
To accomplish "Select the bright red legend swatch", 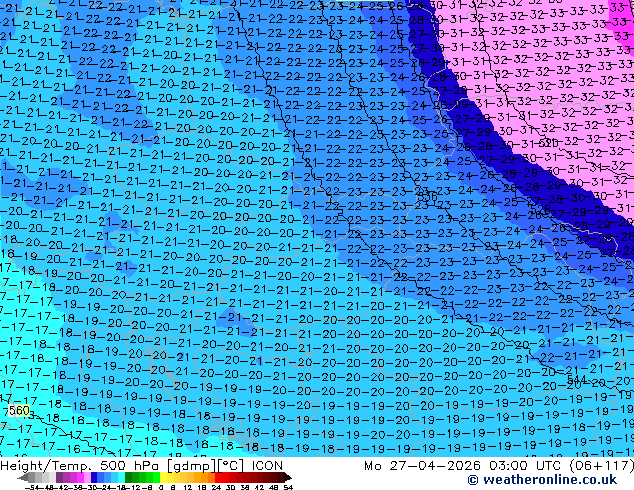I will click(218, 477).
